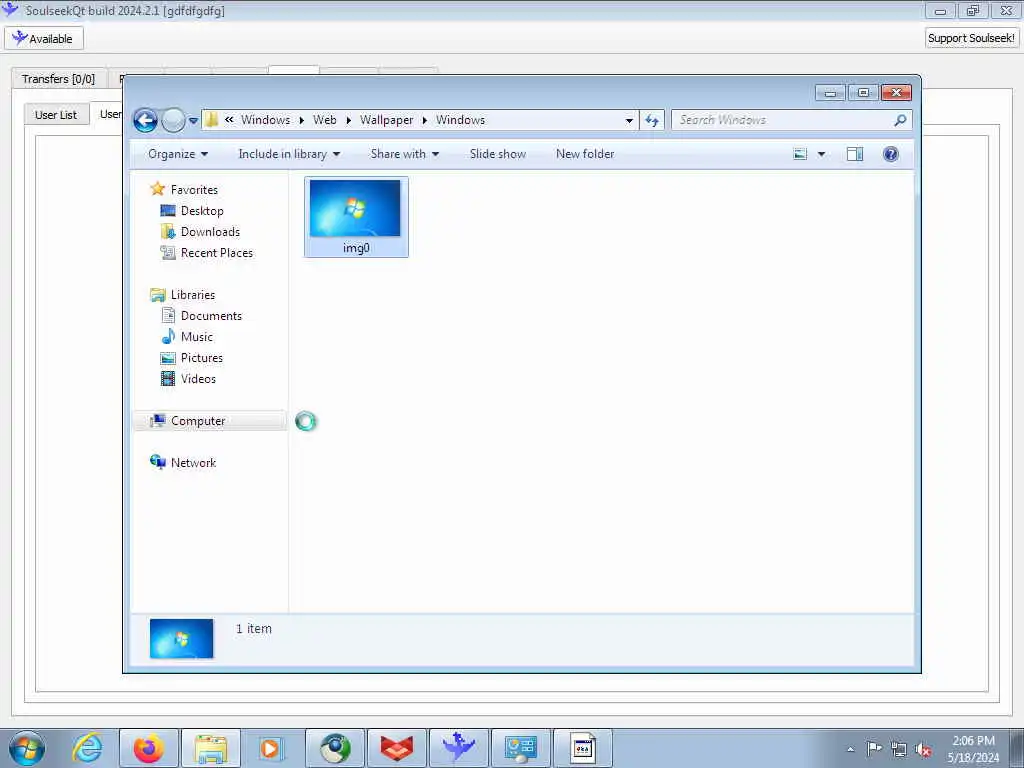This screenshot has width=1024, height=768.
Task: Click the control panel taskbar icon
Action: coord(520,748)
